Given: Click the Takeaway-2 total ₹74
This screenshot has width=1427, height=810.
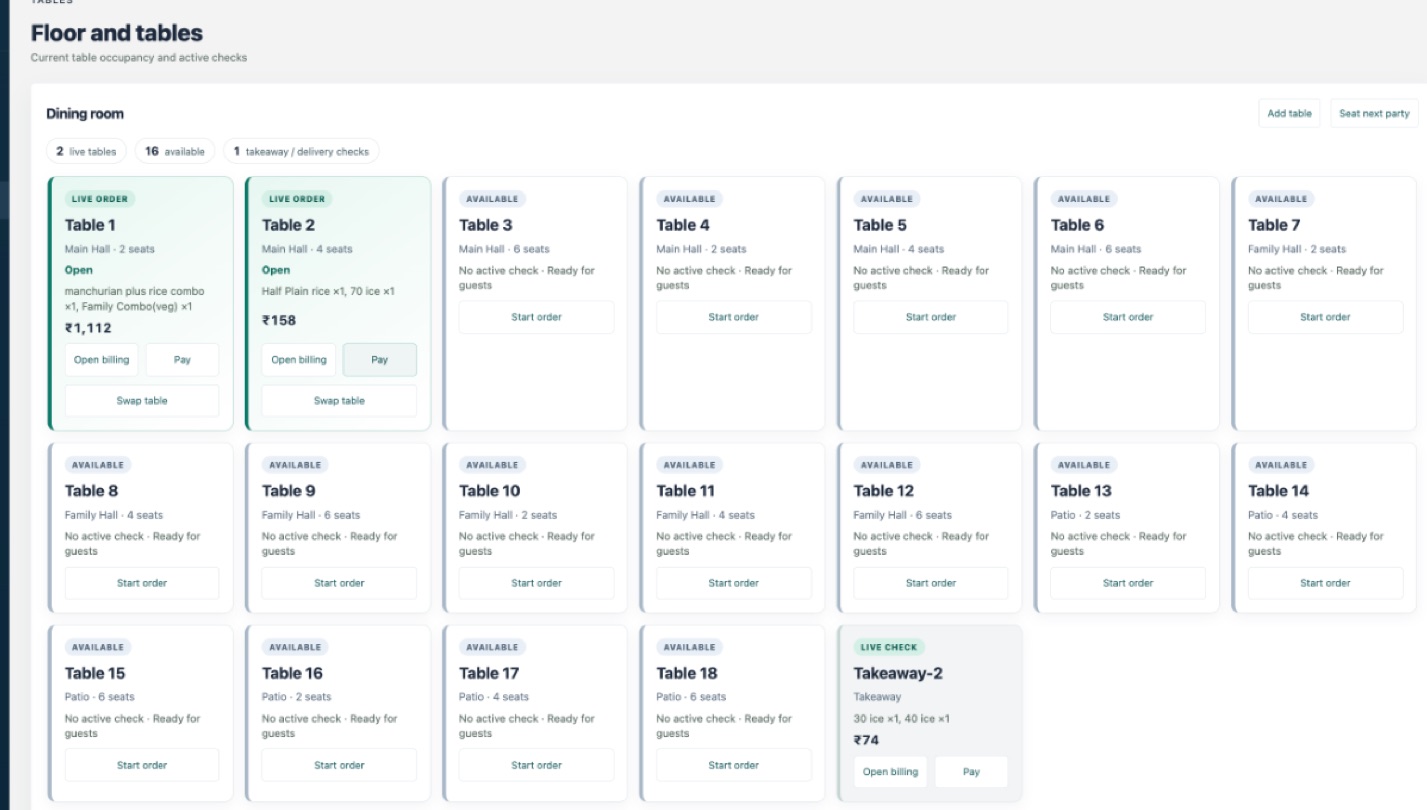Looking at the screenshot, I should pos(866,741).
